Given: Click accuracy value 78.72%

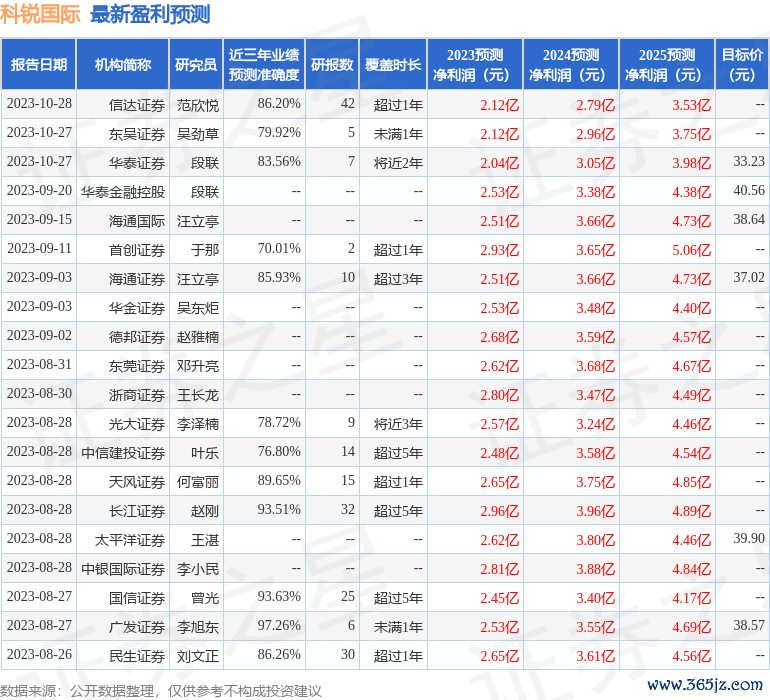Looking at the screenshot, I should coord(279,422).
